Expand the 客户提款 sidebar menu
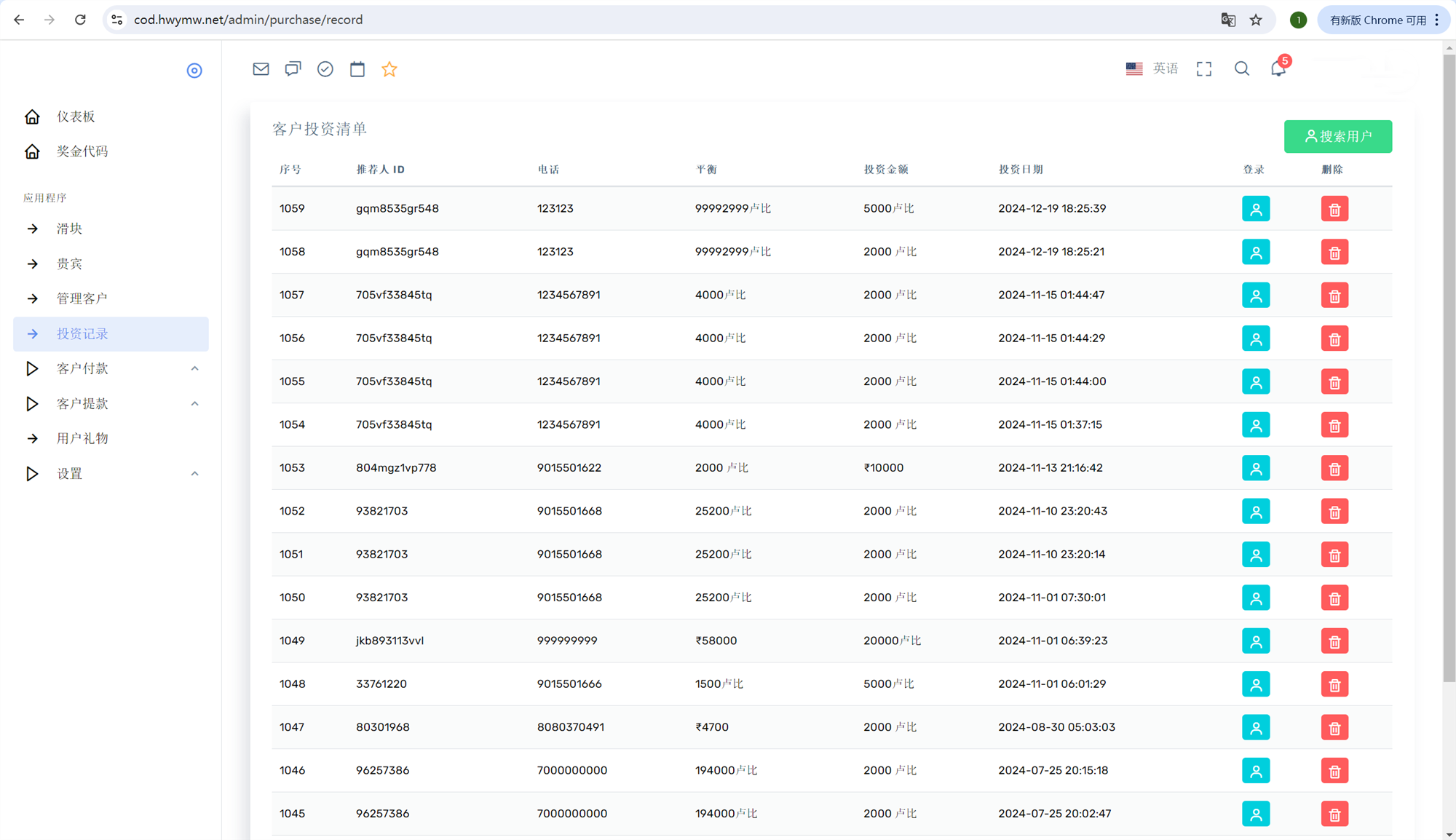 coord(111,403)
